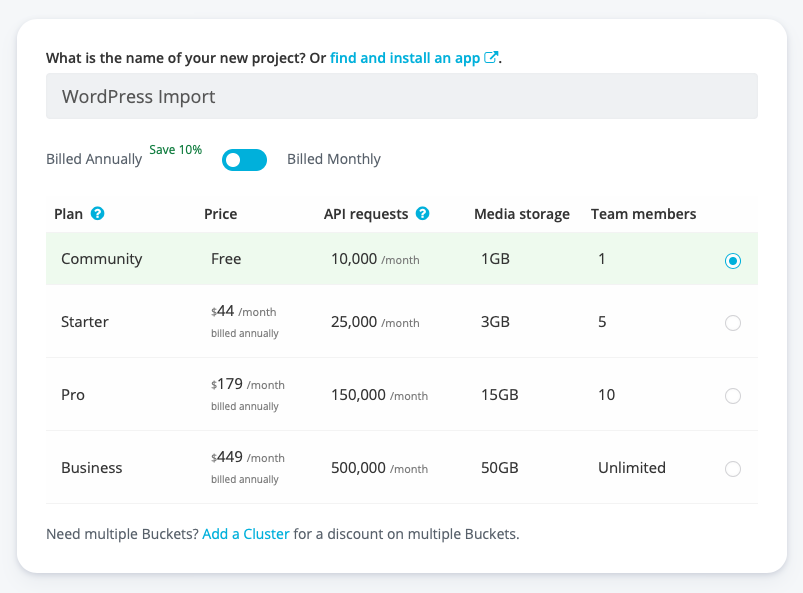Screen dimensions: 803x593
Task: Click the Pro plan $179 price
Action: (230, 384)
